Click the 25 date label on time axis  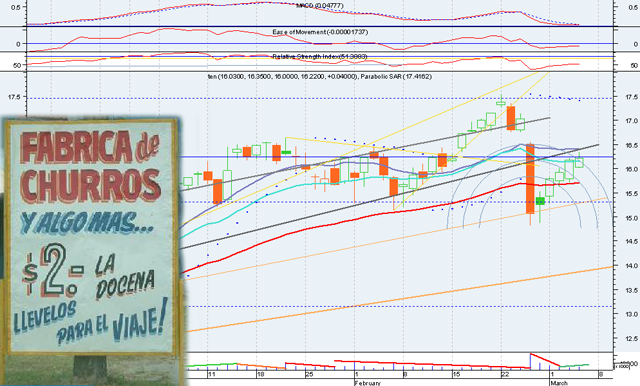click(309, 374)
